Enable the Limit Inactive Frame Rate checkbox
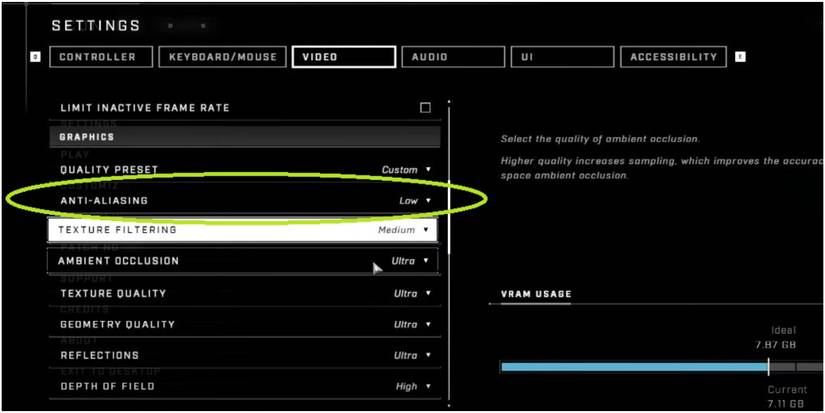Screen dimensions: 825x413 pos(425,108)
